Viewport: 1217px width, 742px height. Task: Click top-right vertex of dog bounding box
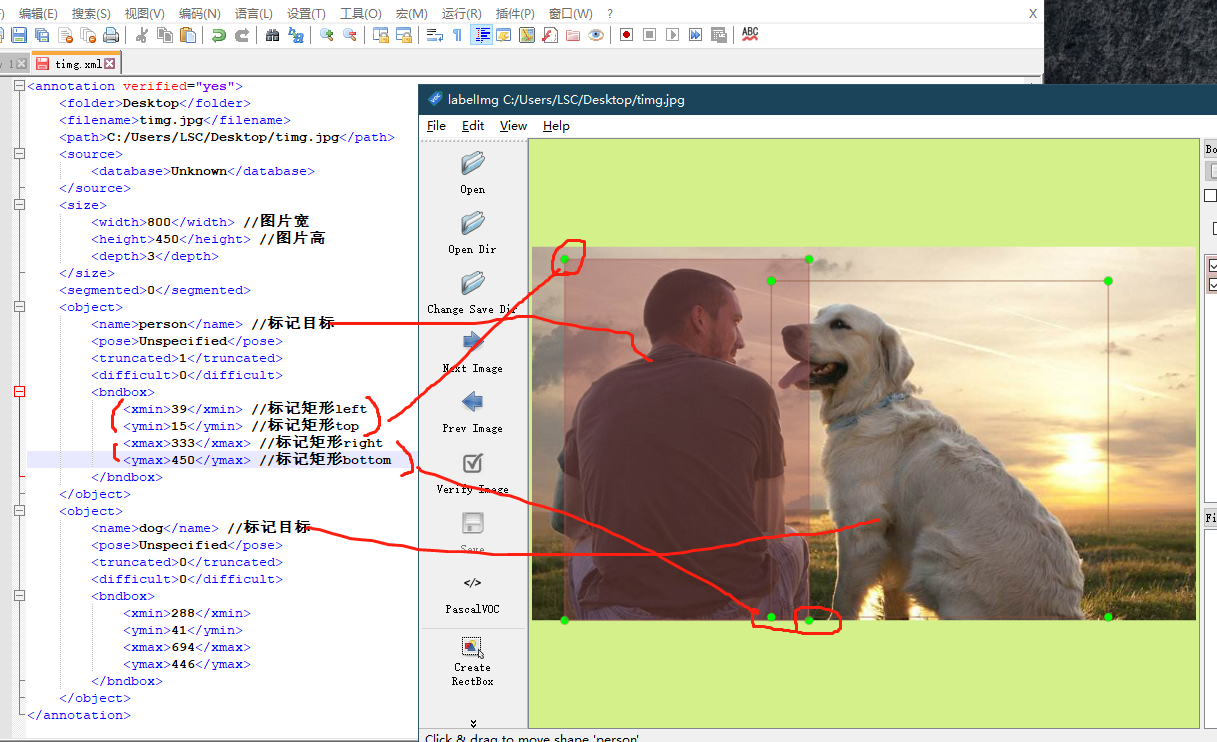[x=1108, y=281]
